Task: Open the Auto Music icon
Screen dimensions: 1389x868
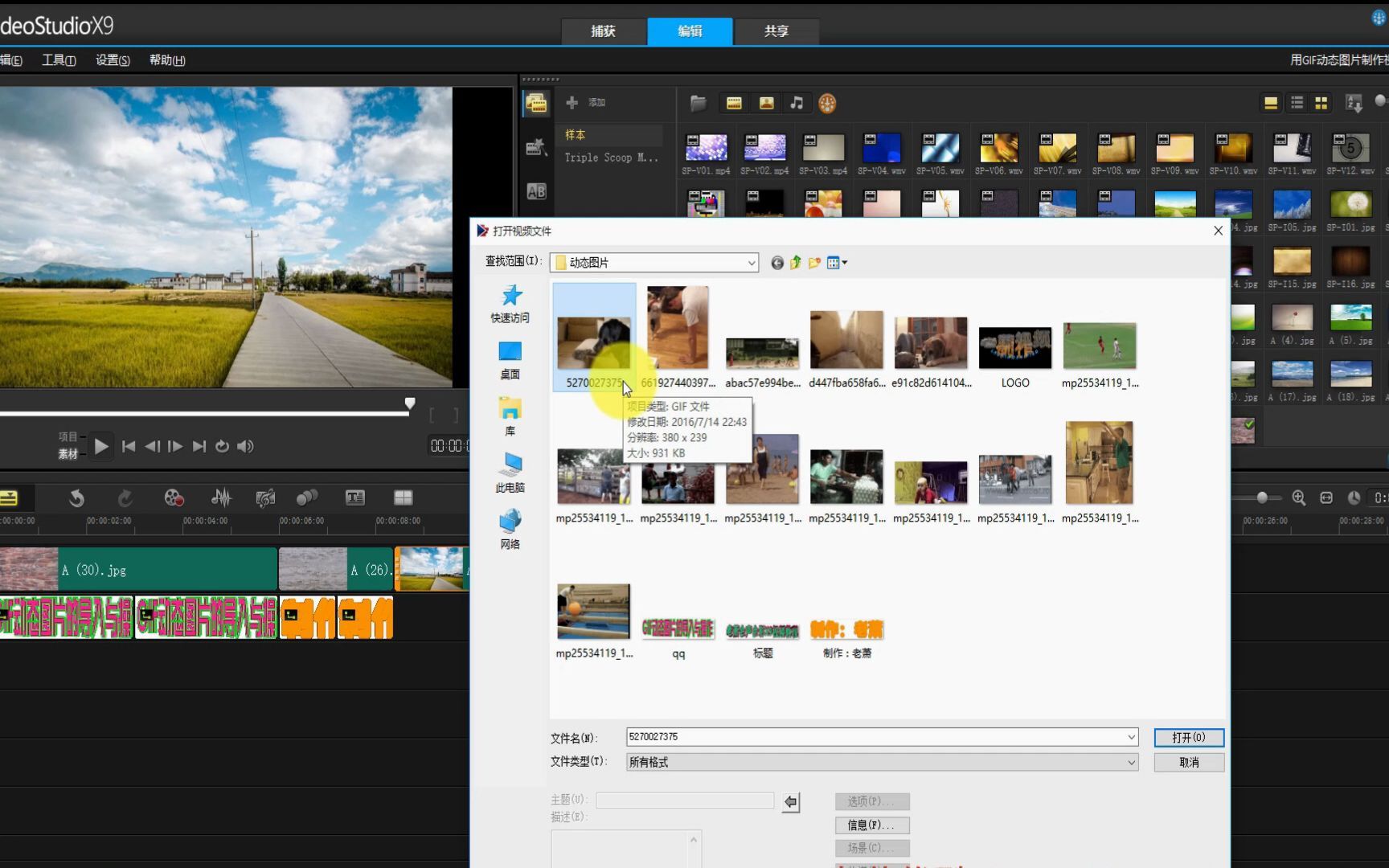Action: [265, 498]
